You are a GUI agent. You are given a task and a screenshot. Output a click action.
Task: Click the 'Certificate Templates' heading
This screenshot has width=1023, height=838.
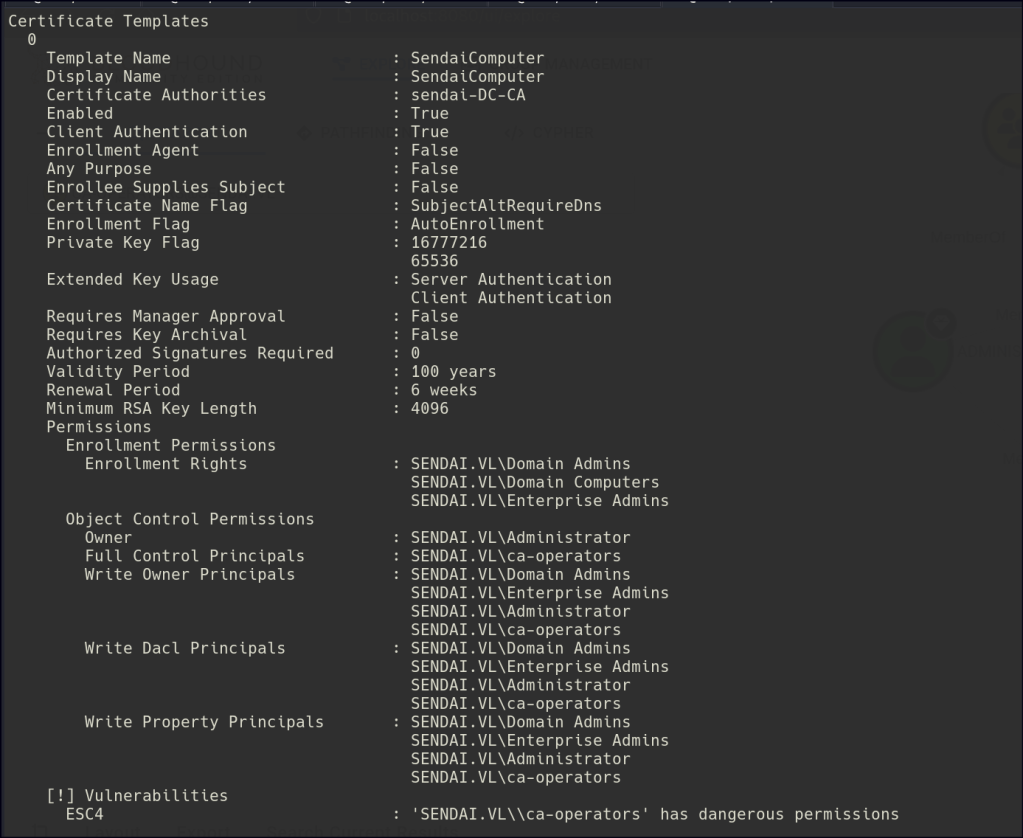point(109,21)
